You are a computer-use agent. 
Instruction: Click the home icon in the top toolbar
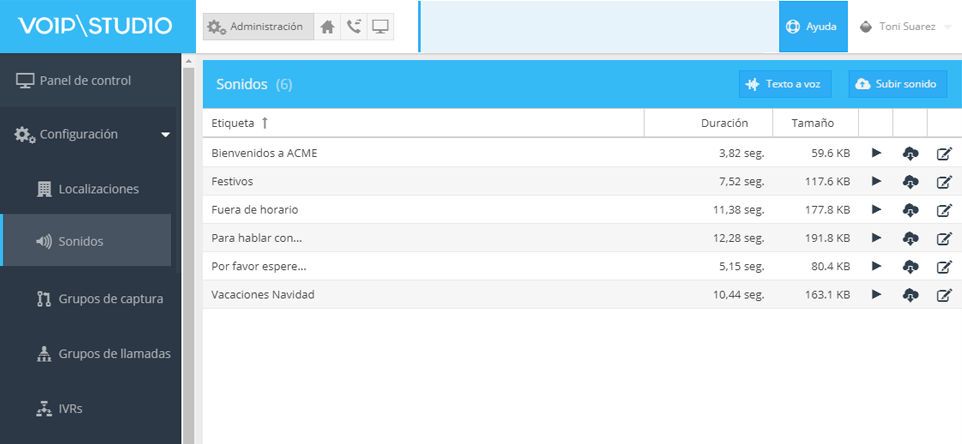[x=327, y=27]
